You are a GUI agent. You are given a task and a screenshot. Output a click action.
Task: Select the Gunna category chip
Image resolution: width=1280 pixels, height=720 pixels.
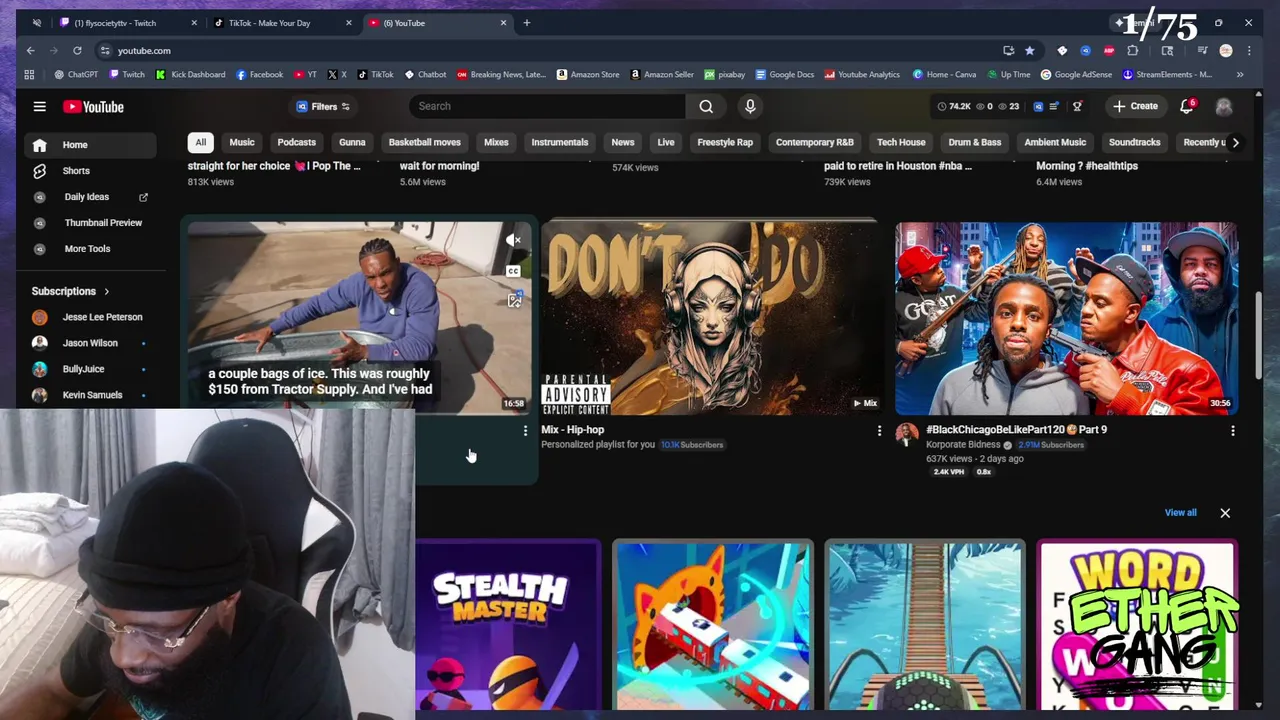(x=352, y=142)
